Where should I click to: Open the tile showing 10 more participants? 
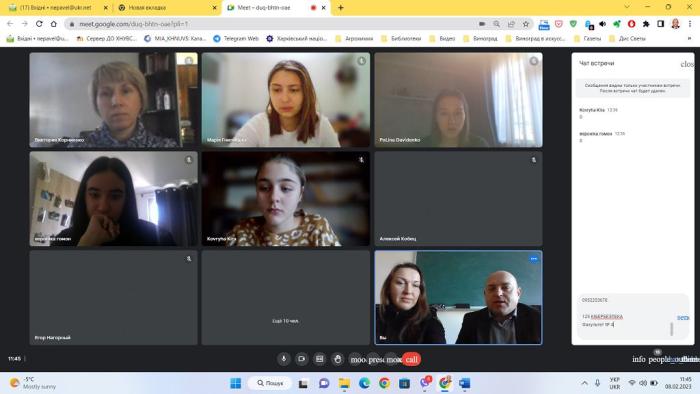coord(286,298)
